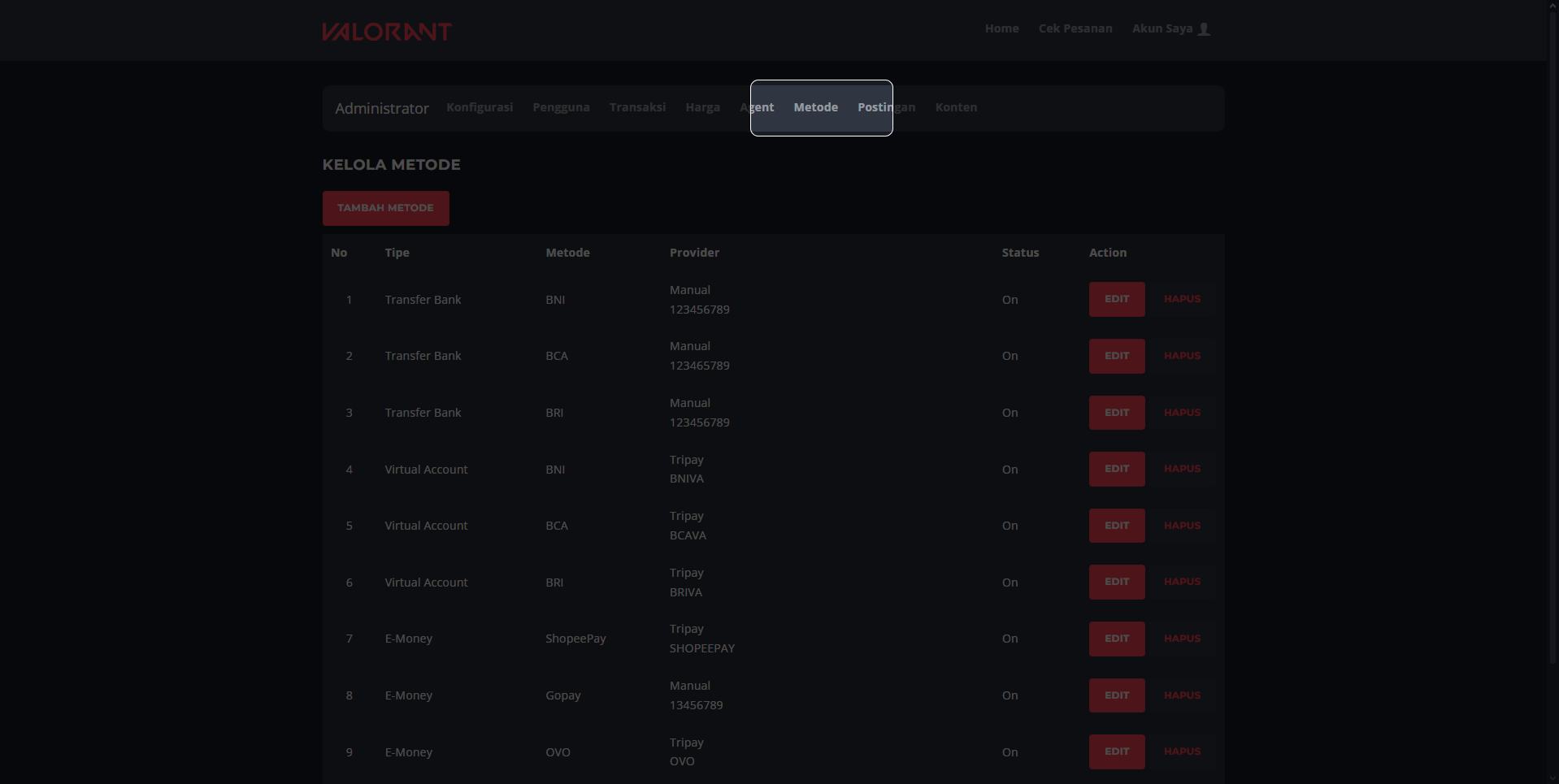Click the user icon beside Akun Saya
Screen dimensions: 1559x784
coord(1205,29)
